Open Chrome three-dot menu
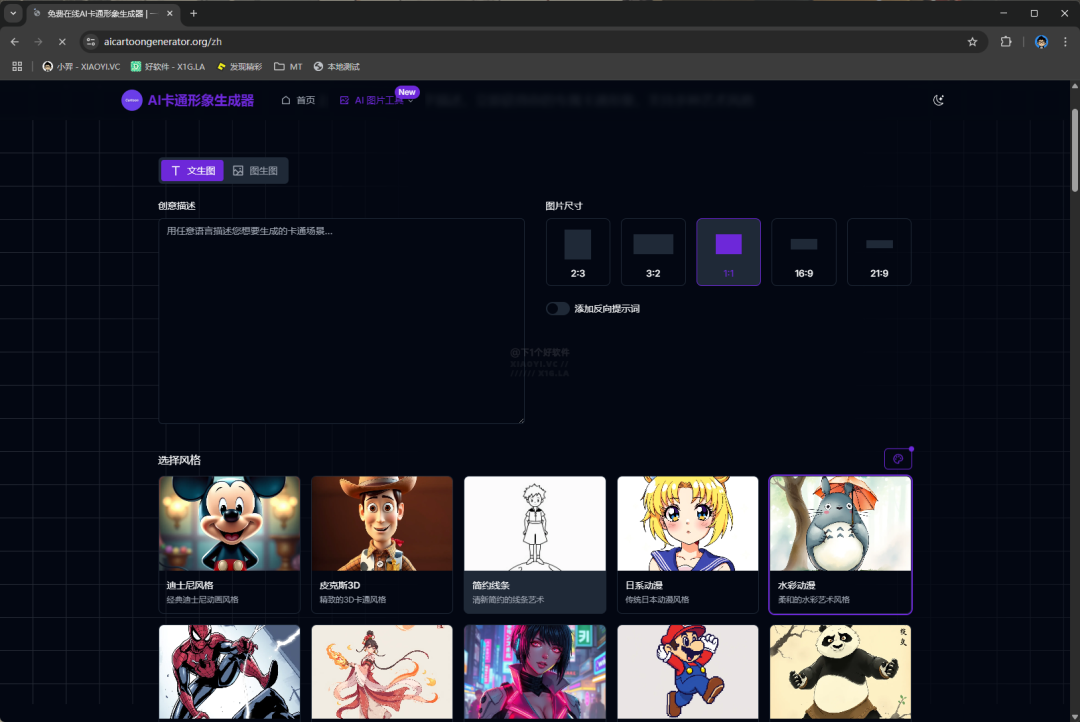This screenshot has width=1080, height=722. click(x=1065, y=42)
